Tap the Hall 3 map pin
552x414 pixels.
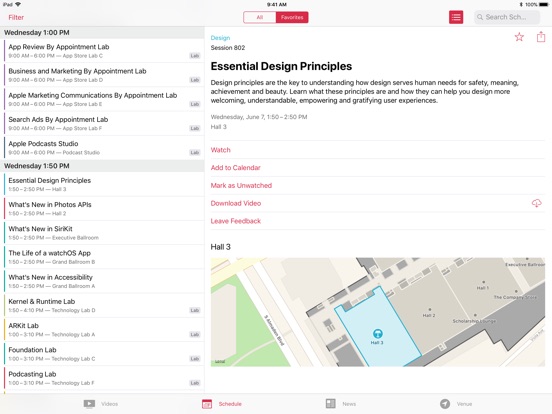(x=377, y=333)
